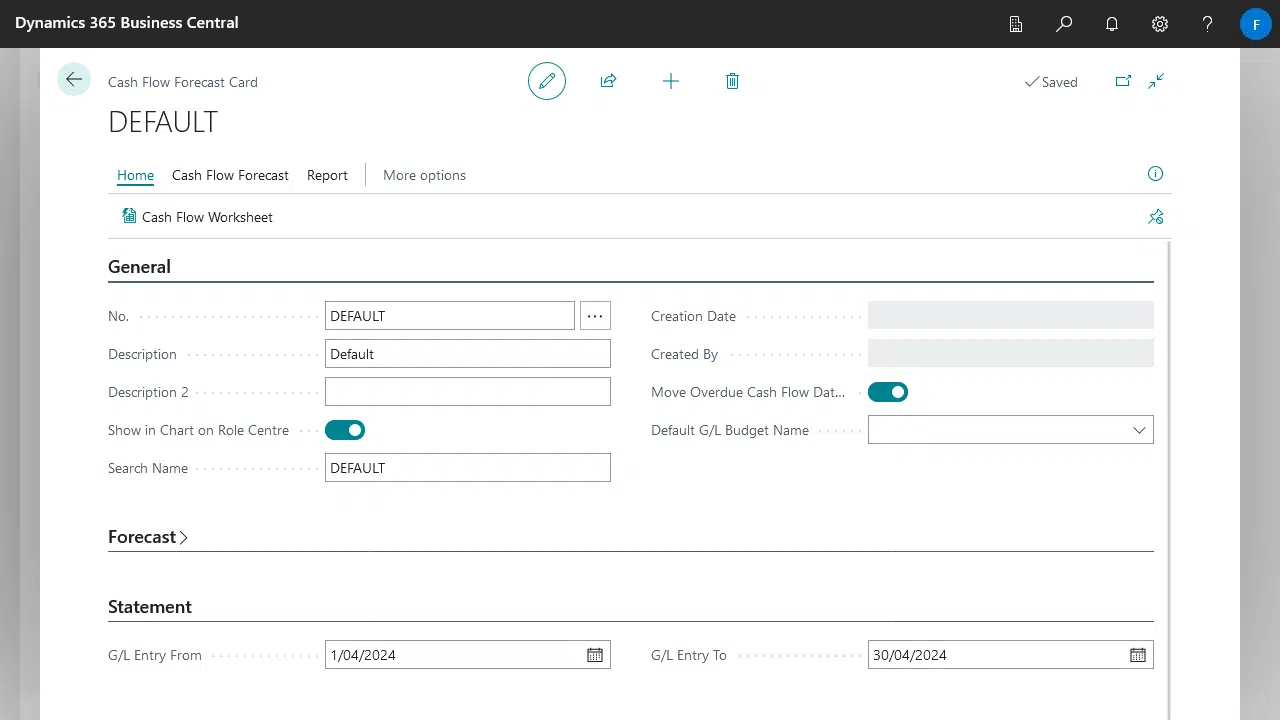
Task: Open the Cash Flow Forecast menu
Action: [230, 175]
